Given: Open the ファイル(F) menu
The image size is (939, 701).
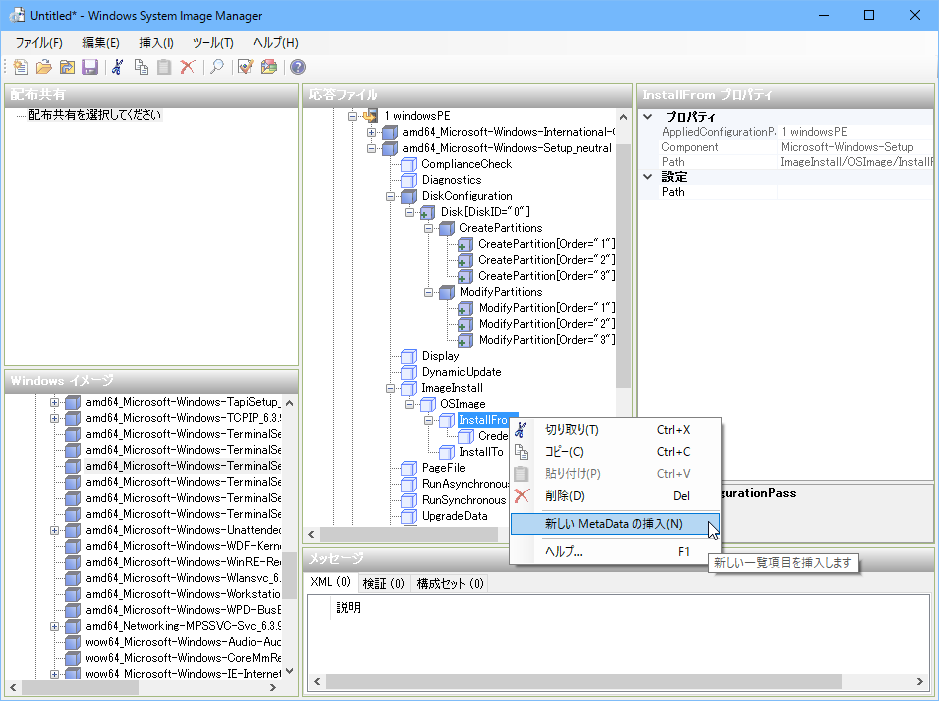Looking at the screenshot, I should point(39,43).
